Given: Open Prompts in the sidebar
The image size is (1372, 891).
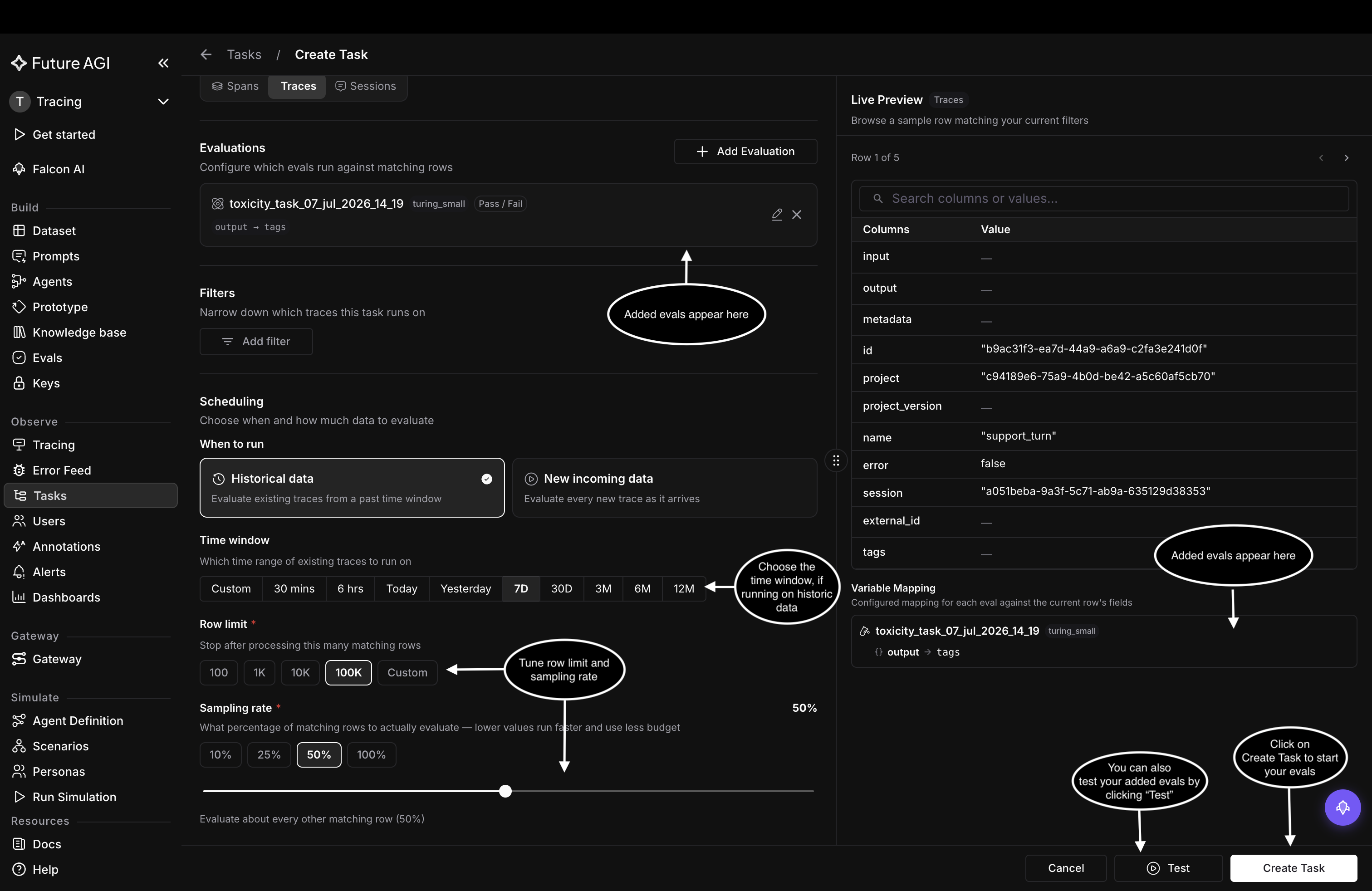Looking at the screenshot, I should click(90, 256).
